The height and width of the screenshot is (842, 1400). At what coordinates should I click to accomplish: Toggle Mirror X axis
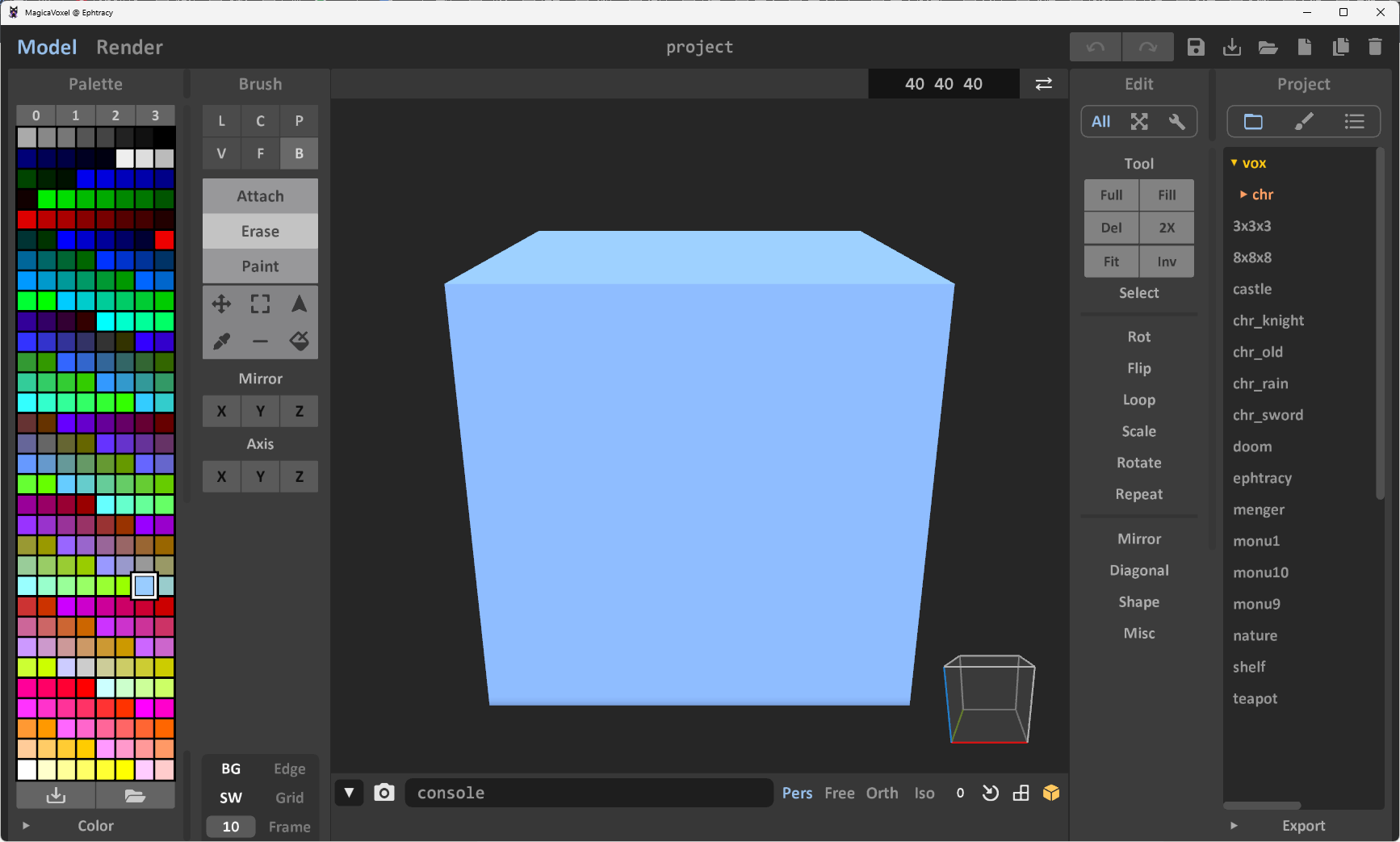pyautogui.click(x=221, y=412)
